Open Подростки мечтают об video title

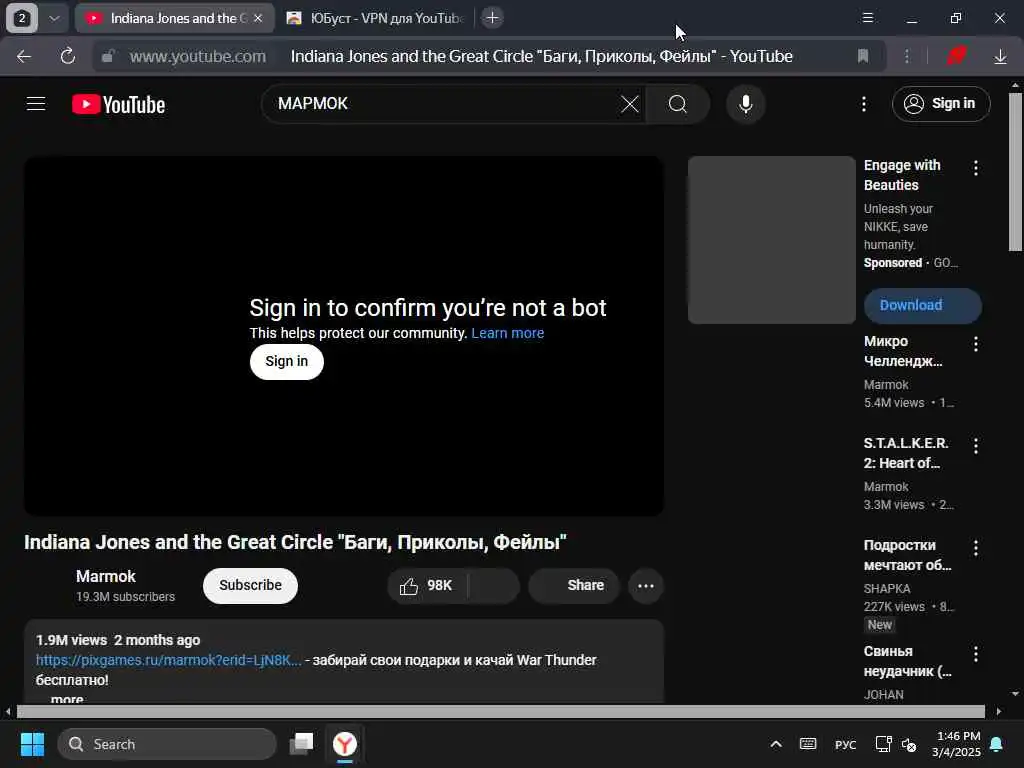[x=908, y=555]
